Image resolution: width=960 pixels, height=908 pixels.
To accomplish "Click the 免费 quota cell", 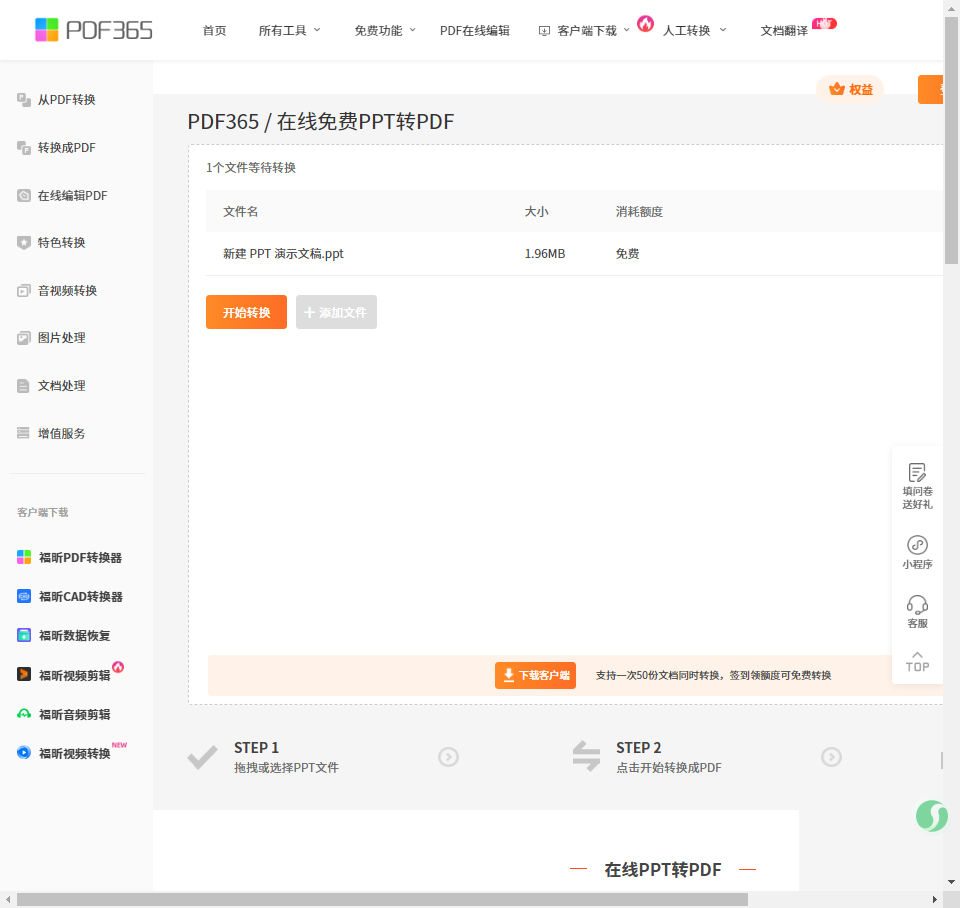I will [x=628, y=253].
